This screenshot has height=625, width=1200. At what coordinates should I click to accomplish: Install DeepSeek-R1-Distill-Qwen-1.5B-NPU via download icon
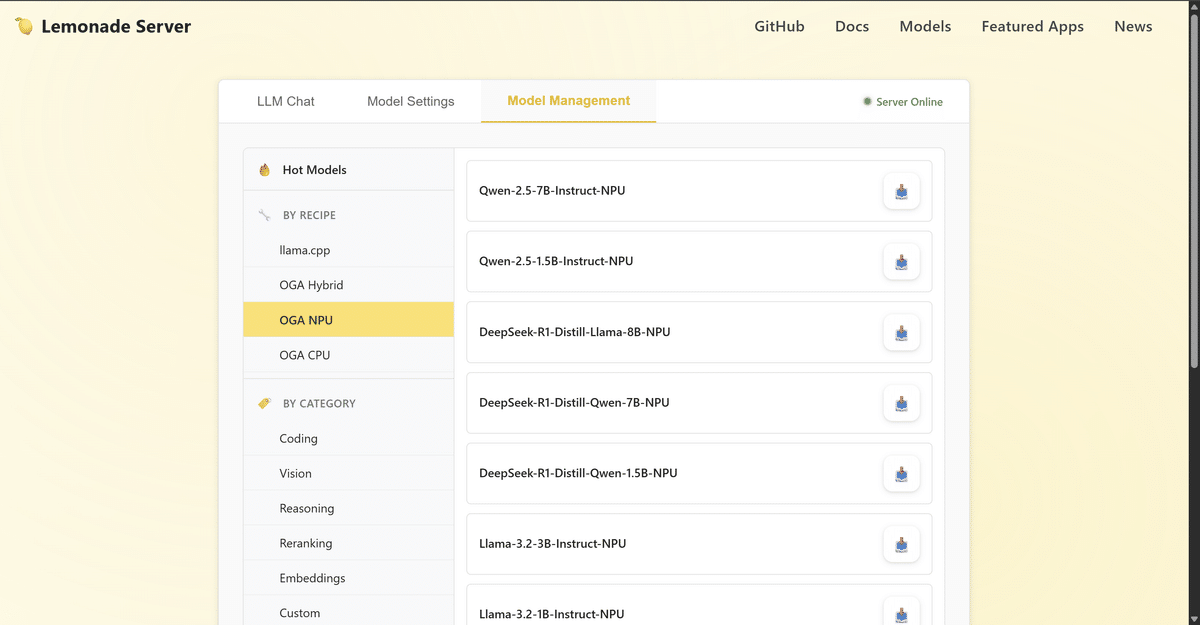tap(901, 473)
